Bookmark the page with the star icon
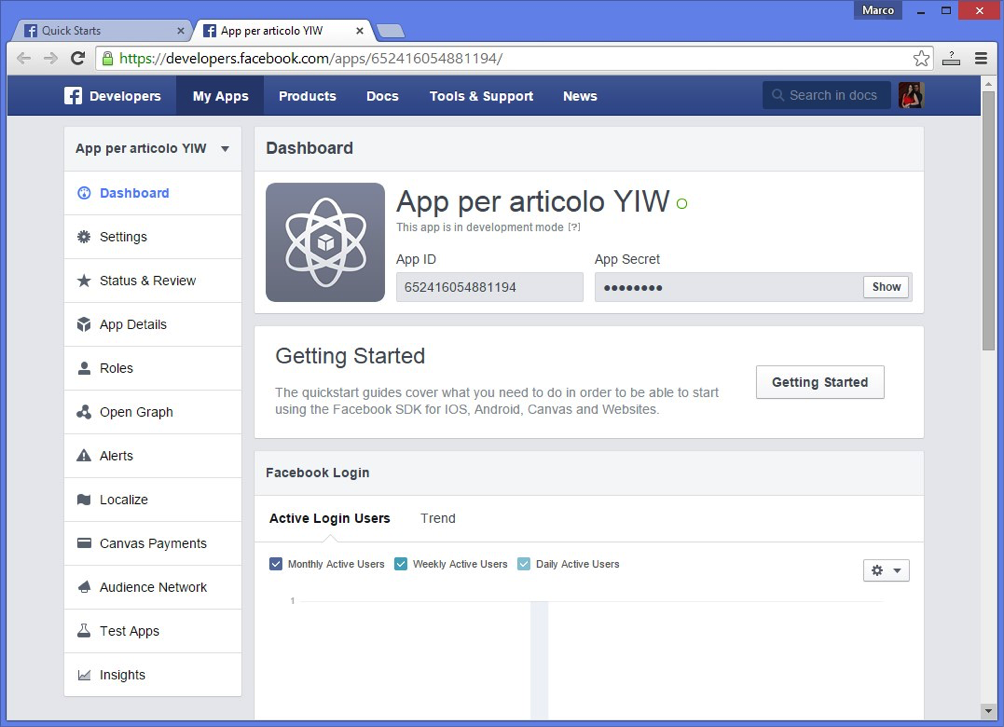This screenshot has height=727, width=1004. click(x=921, y=58)
